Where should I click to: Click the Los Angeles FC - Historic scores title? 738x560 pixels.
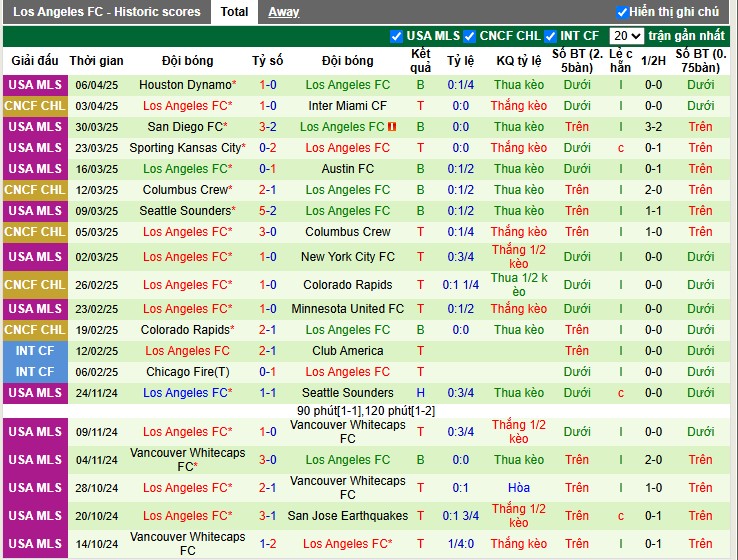point(106,12)
